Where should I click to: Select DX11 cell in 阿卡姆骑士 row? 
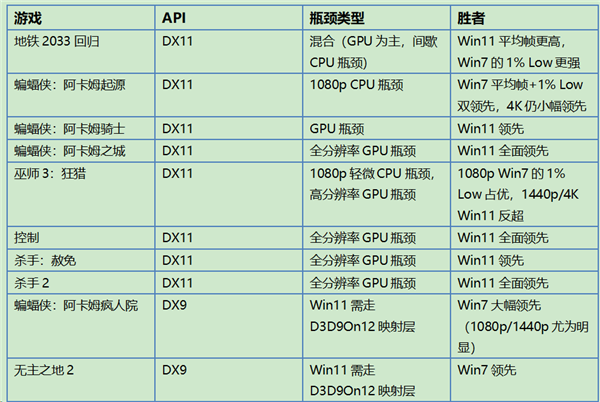[x=229, y=129]
